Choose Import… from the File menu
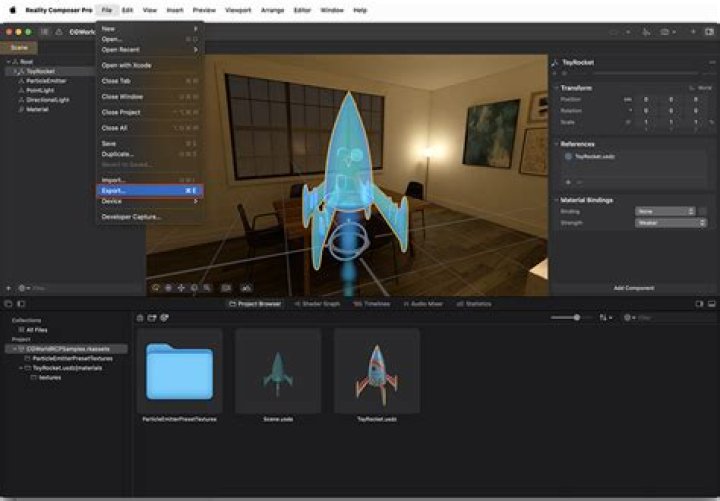Screen dimensions: 720x501 [149, 180]
